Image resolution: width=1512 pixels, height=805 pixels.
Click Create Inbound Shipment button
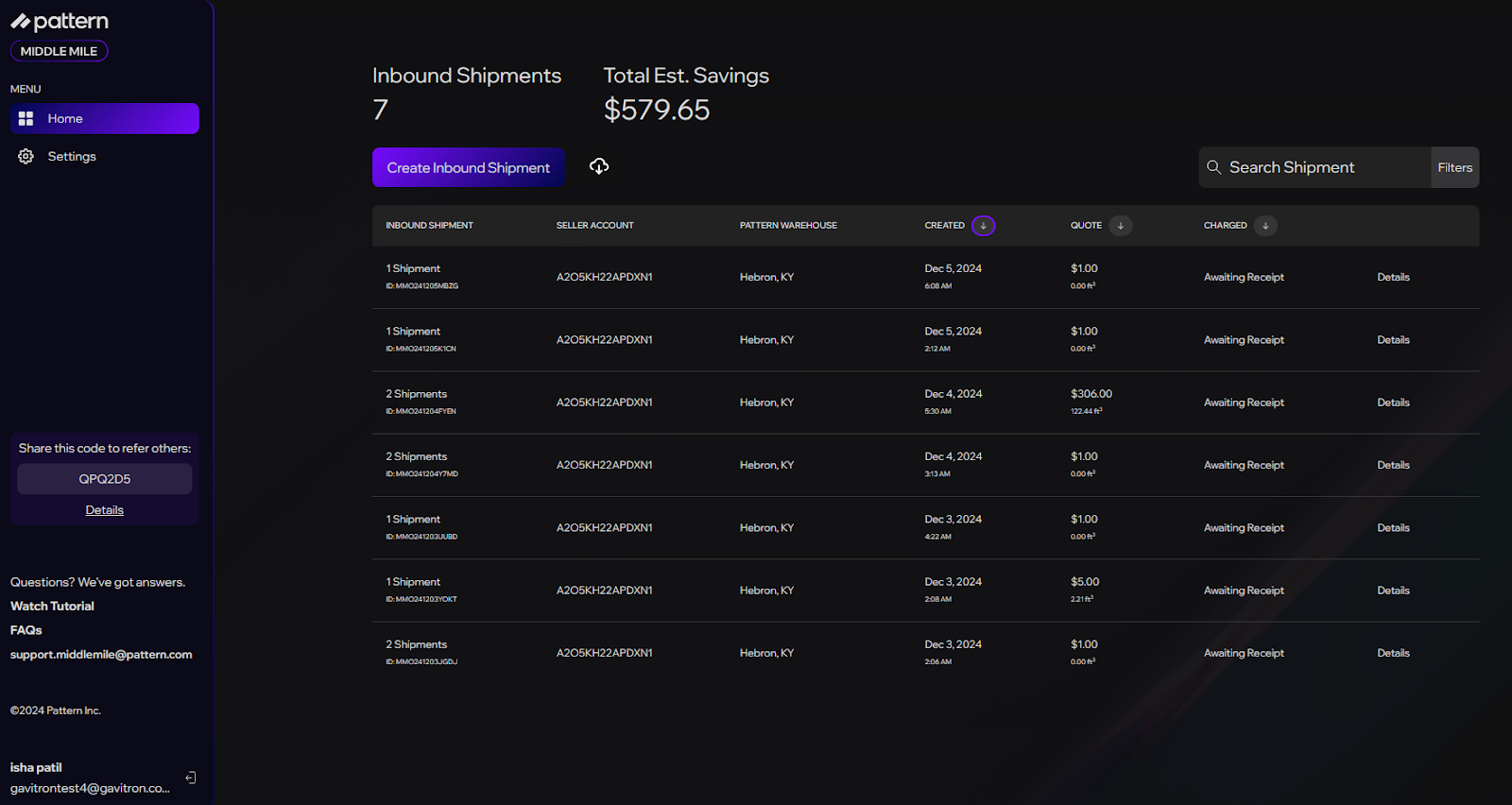(468, 167)
